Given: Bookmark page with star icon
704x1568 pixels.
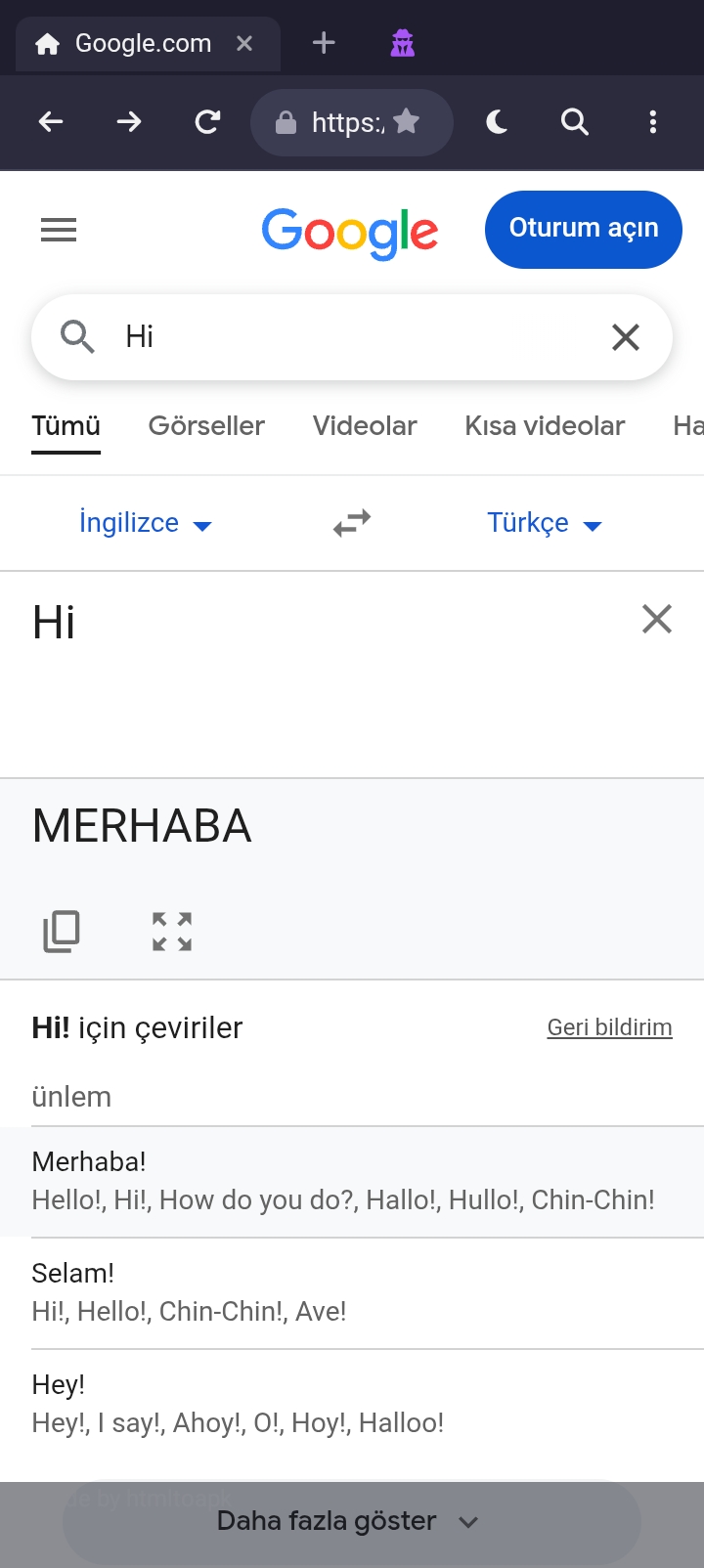Looking at the screenshot, I should point(407,121).
